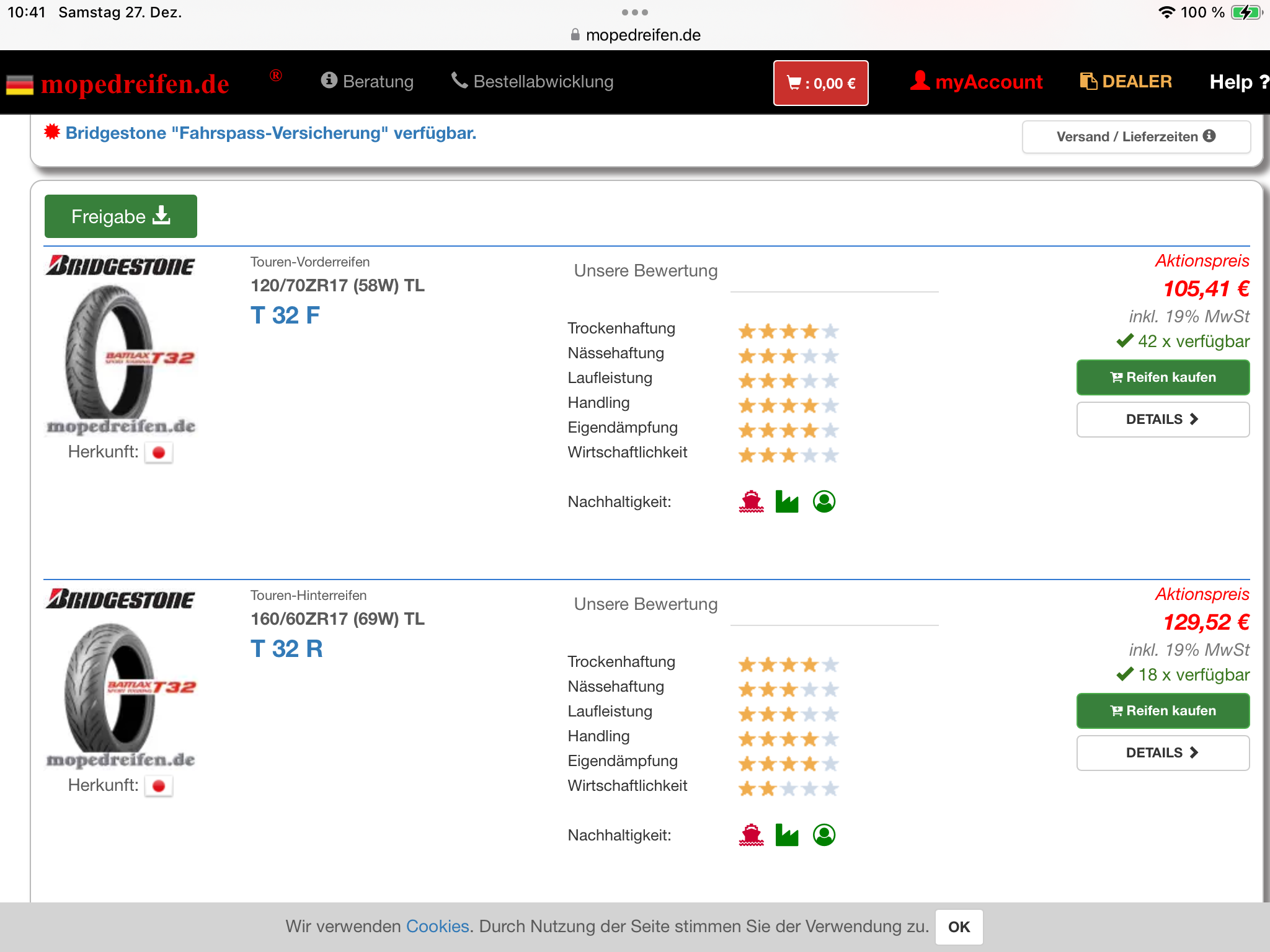Tap the three dots at top of browser
This screenshot has width=1270, height=952.
(x=634, y=12)
